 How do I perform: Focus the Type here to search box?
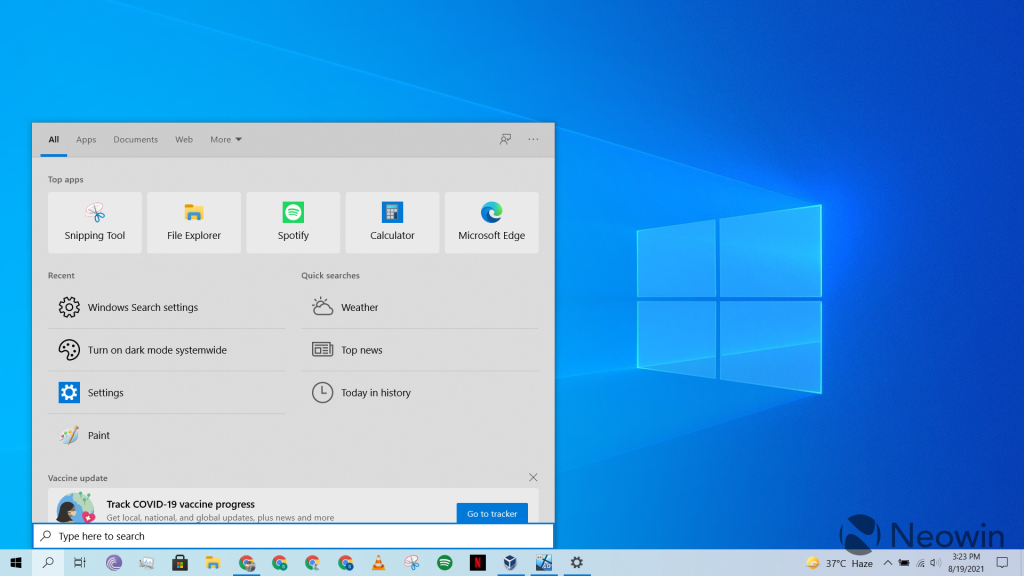click(x=293, y=536)
